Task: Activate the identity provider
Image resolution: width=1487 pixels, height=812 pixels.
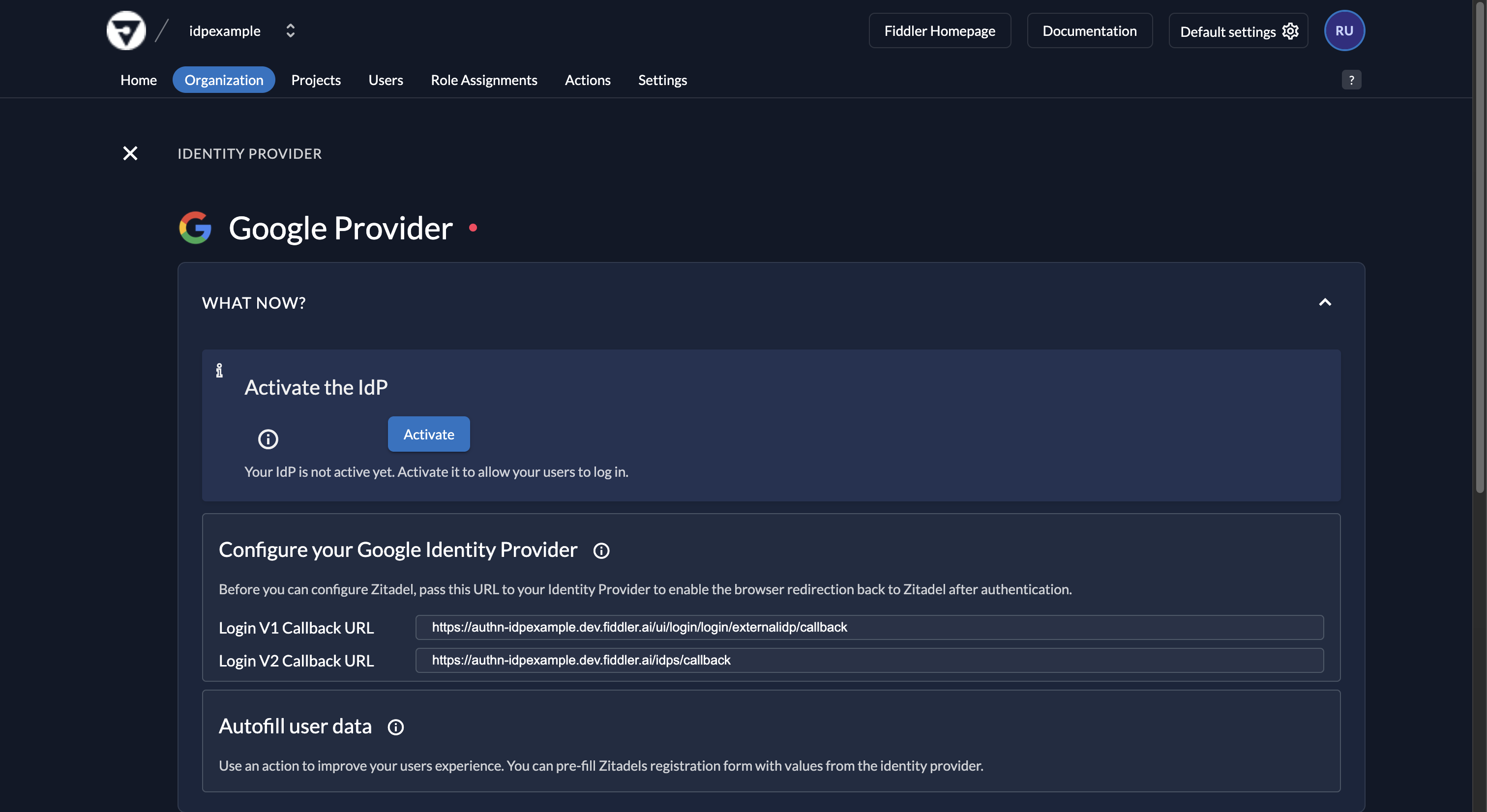Action: (x=428, y=434)
